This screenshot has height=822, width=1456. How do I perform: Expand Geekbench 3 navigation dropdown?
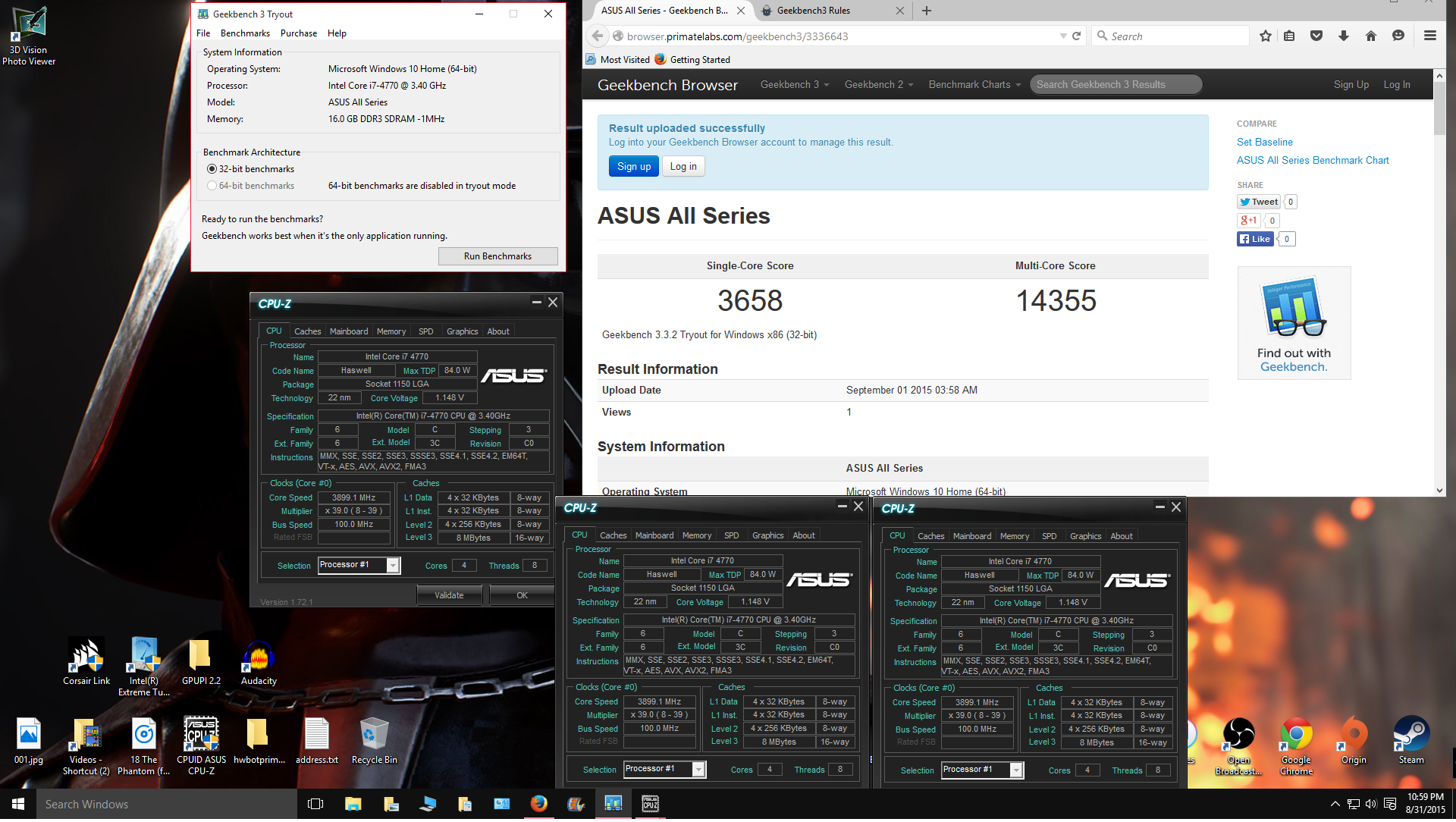(795, 85)
